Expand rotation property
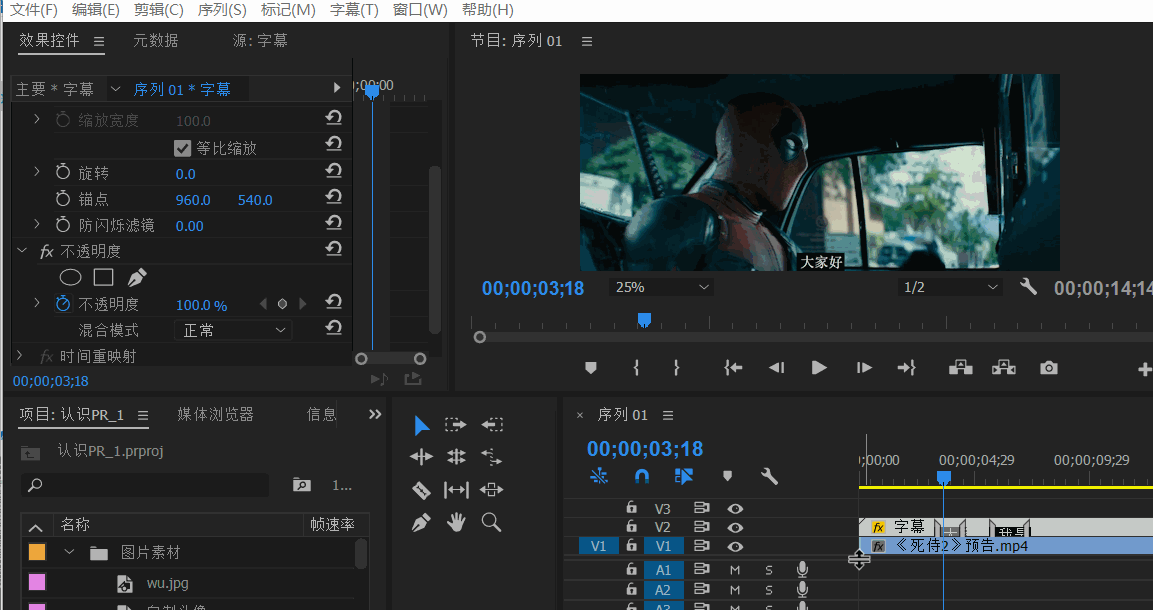The height and width of the screenshot is (610, 1153). coord(37,172)
